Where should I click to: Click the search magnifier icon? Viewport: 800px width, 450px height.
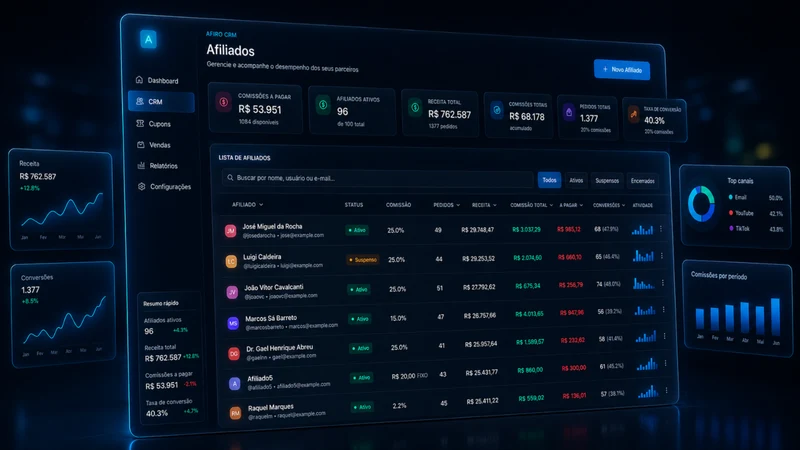230,178
